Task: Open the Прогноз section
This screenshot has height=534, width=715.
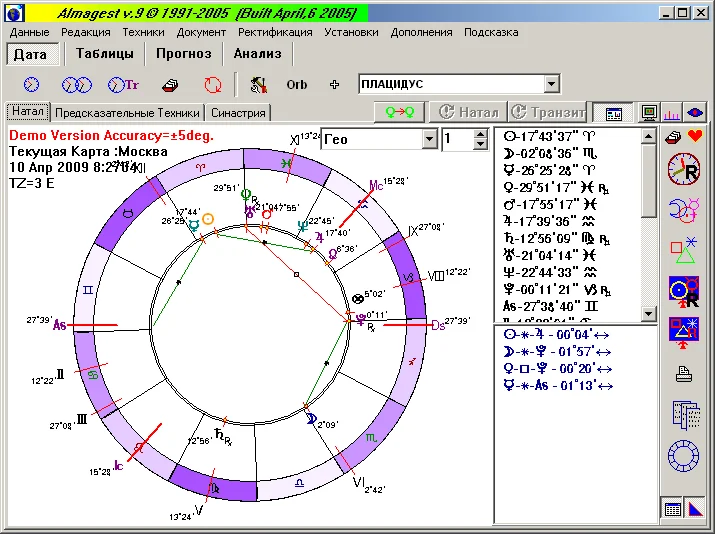Action: coord(183,54)
